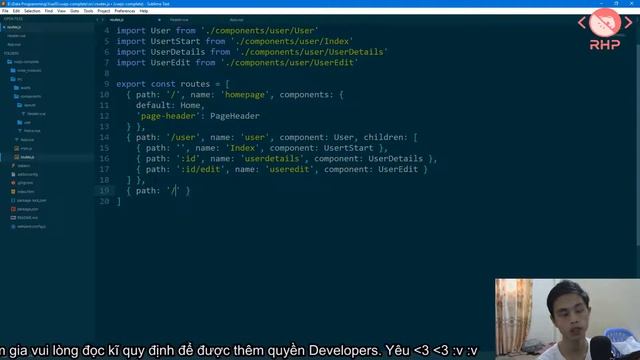
Task: Open the Find menu
Action: coord(49,11)
